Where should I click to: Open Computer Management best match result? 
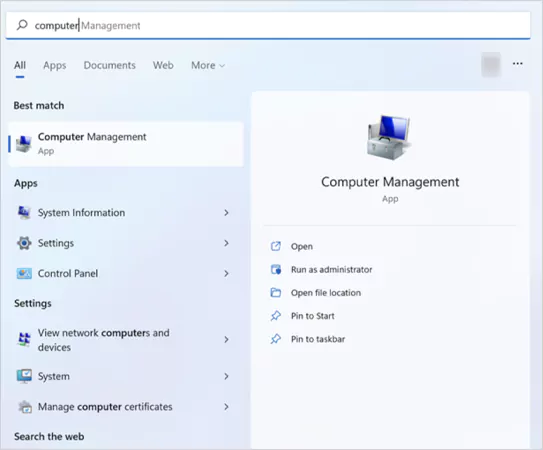click(126, 144)
